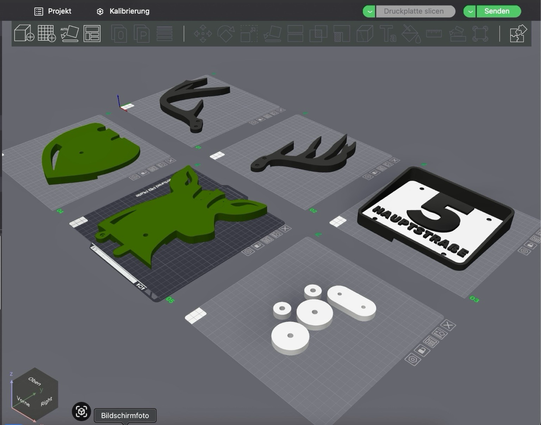The width and height of the screenshot is (541, 425).
Task: Expand the dropdown beside Druckplatte slicen
Action: pyautogui.click(x=369, y=11)
